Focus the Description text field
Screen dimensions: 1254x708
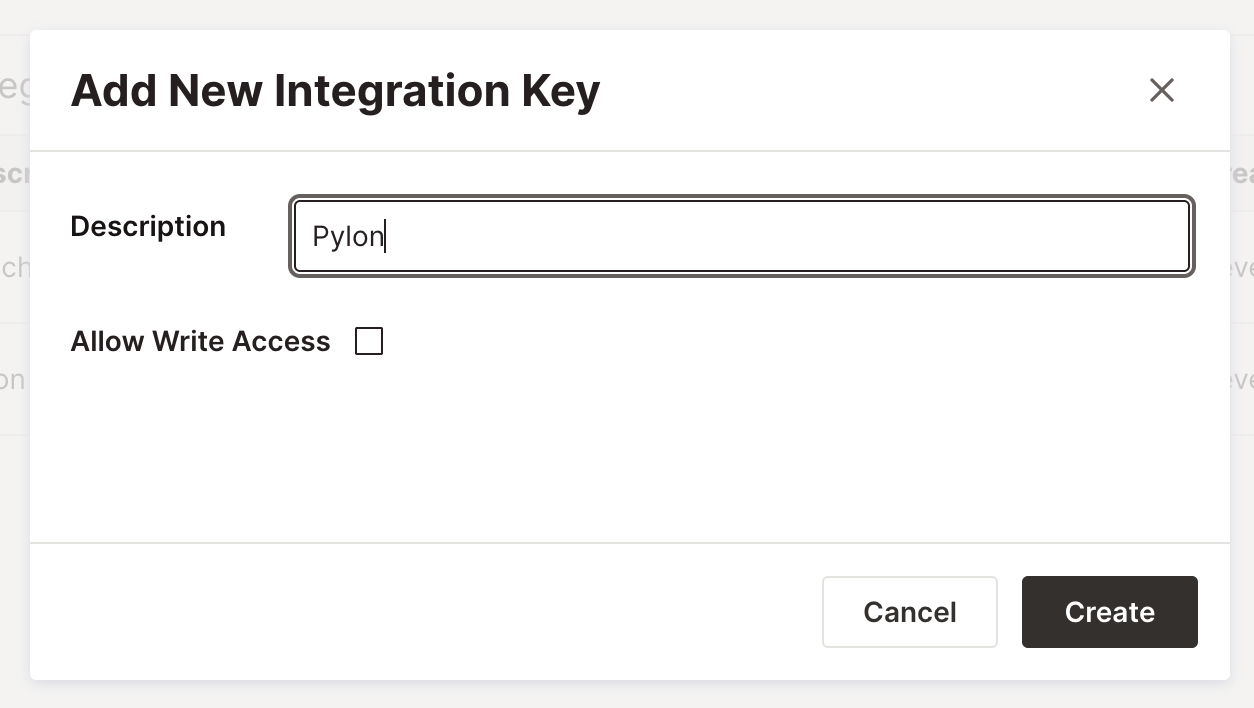coord(742,236)
